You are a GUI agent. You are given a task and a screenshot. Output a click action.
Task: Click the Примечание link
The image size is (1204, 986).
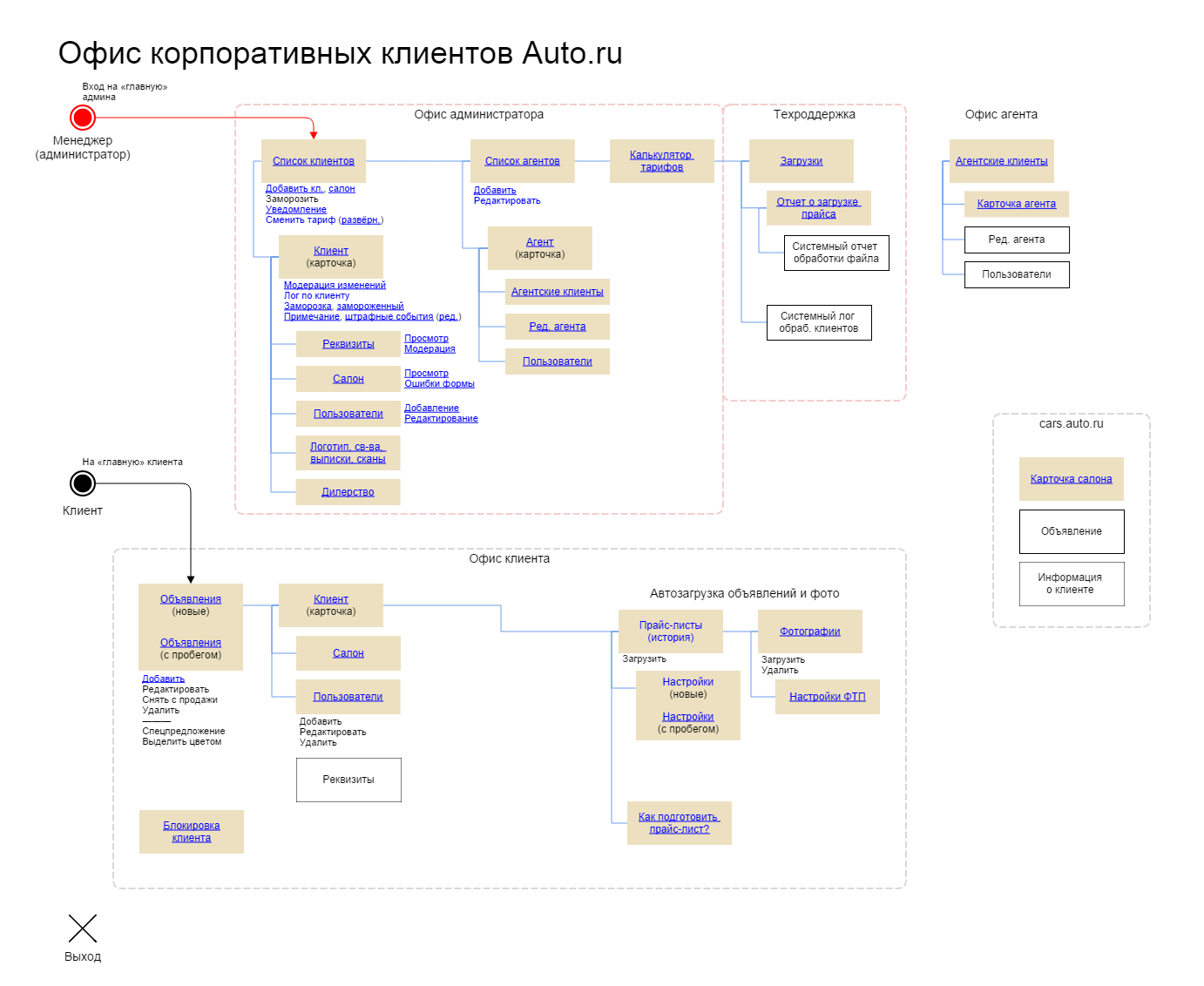click(x=311, y=316)
